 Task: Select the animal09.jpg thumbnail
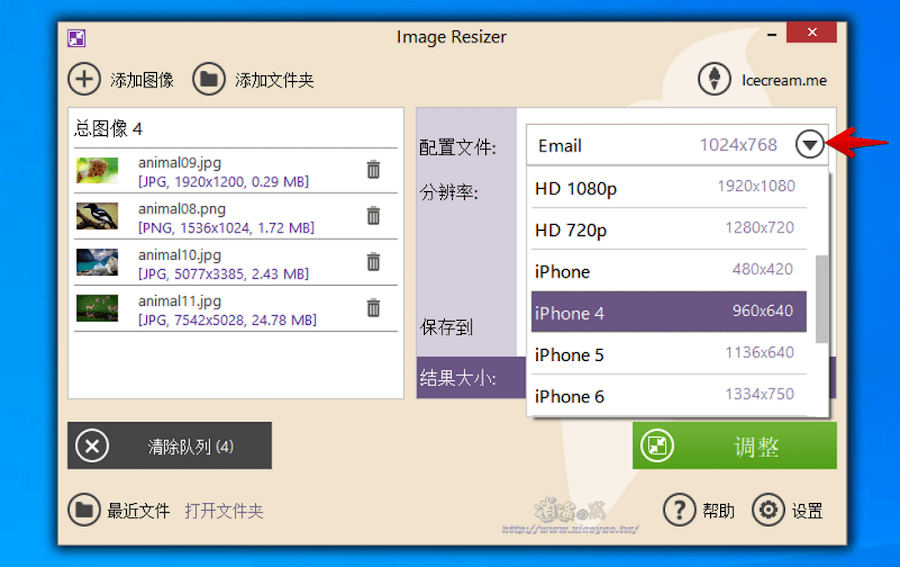click(97, 170)
